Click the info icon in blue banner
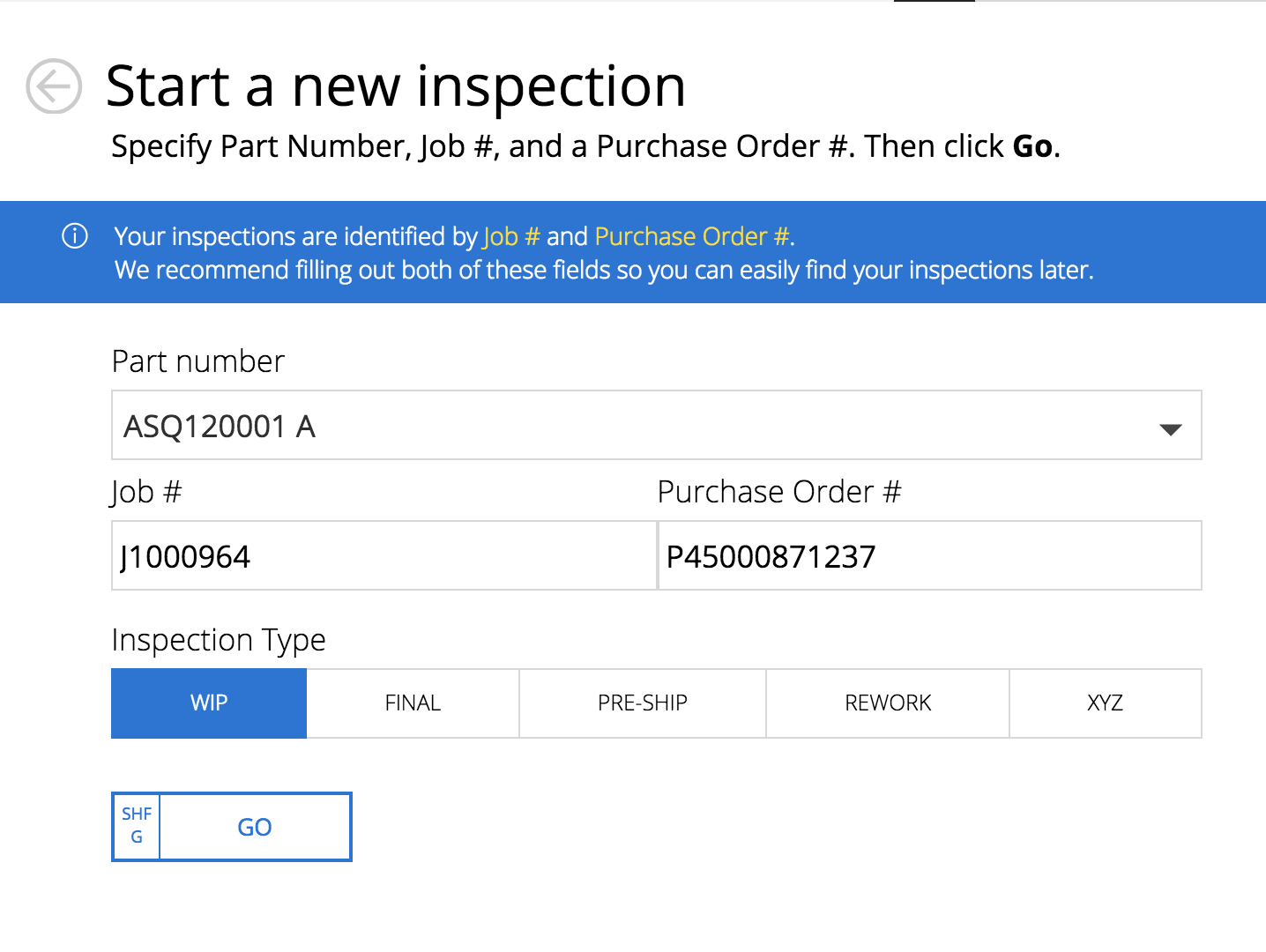Screen dimensions: 1266x952 (x=75, y=236)
